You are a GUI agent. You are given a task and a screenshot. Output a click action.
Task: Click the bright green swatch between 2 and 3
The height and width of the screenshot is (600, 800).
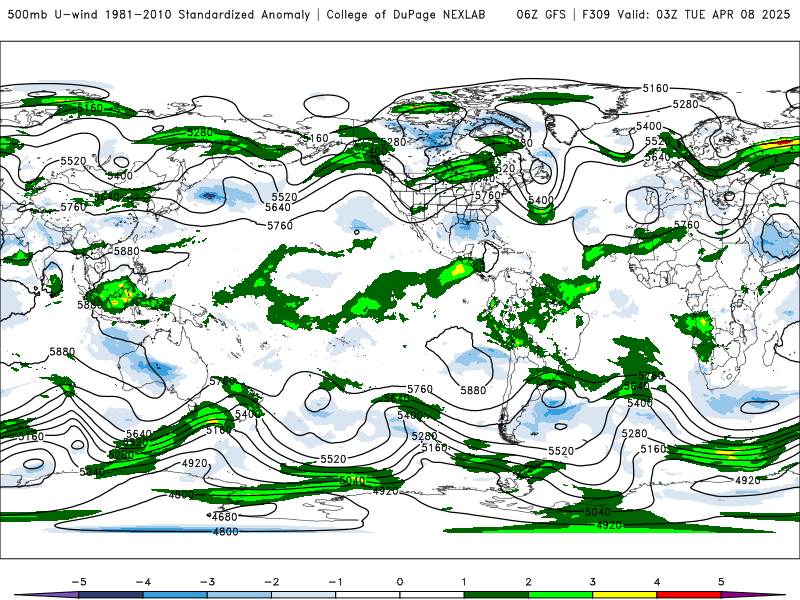click(x=561, y=595)
